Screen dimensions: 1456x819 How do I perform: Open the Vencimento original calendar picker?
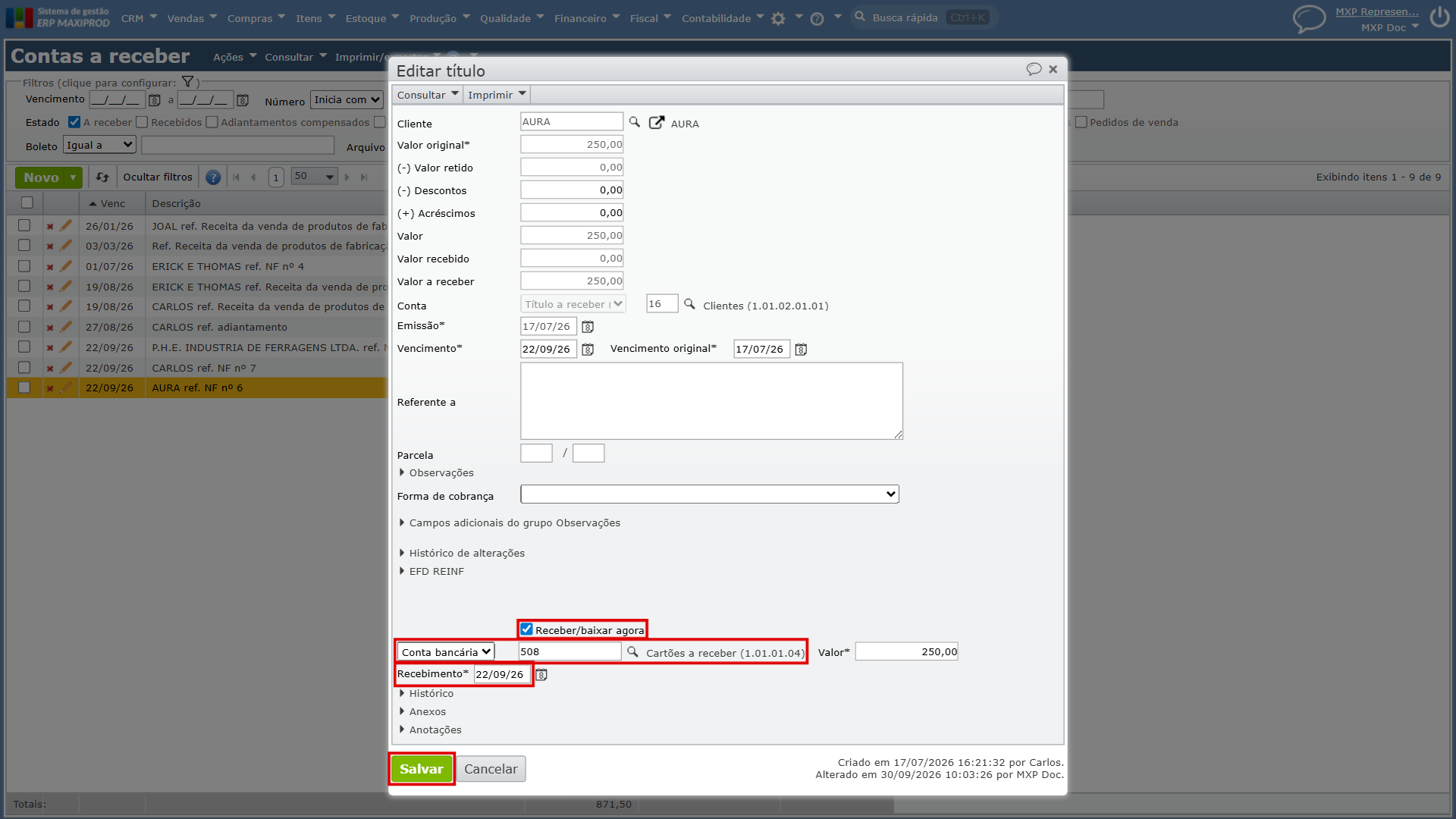pyautogui.click(x=801, y=350)
